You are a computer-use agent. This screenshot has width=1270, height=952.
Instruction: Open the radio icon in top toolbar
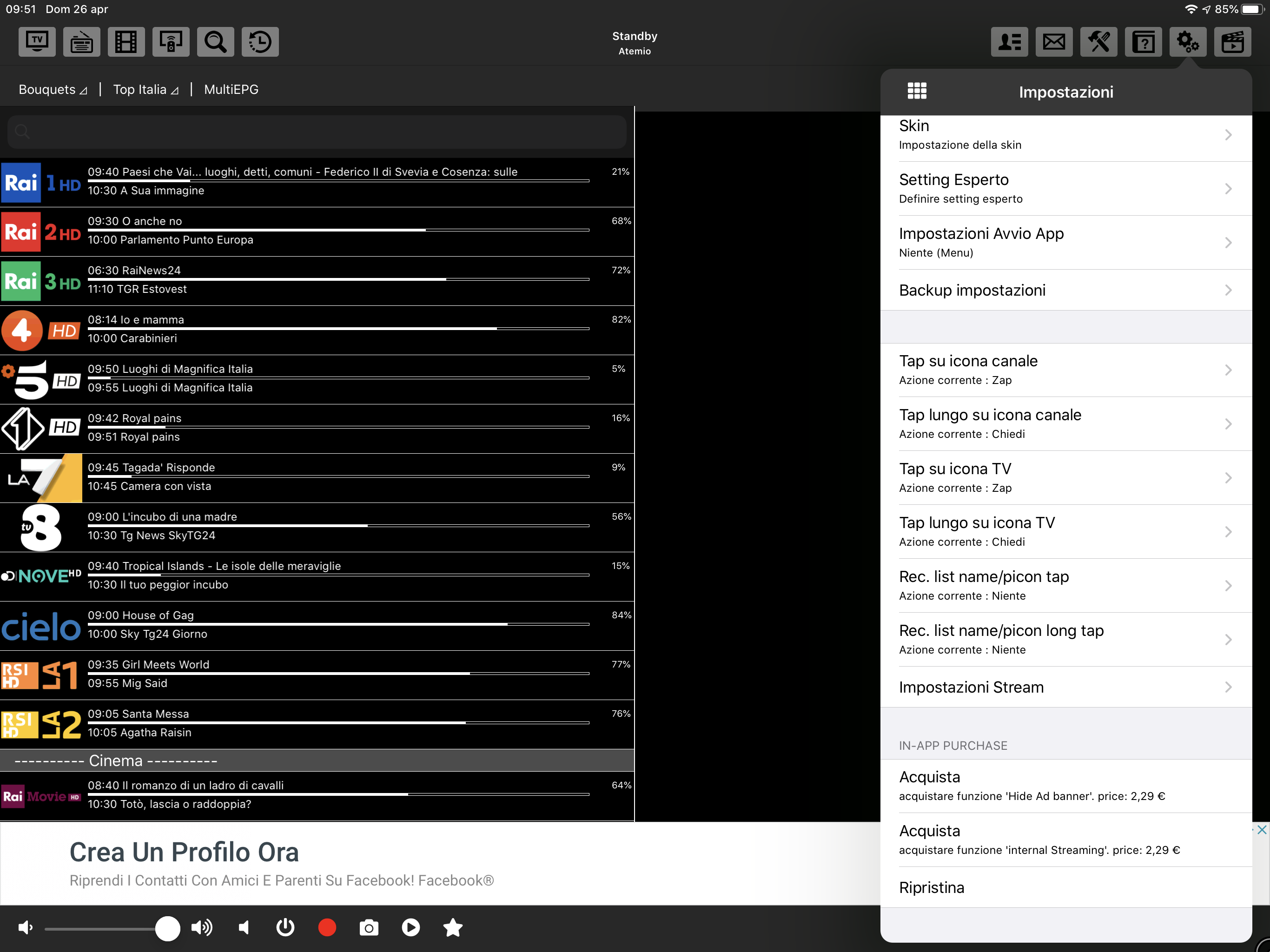81,41
